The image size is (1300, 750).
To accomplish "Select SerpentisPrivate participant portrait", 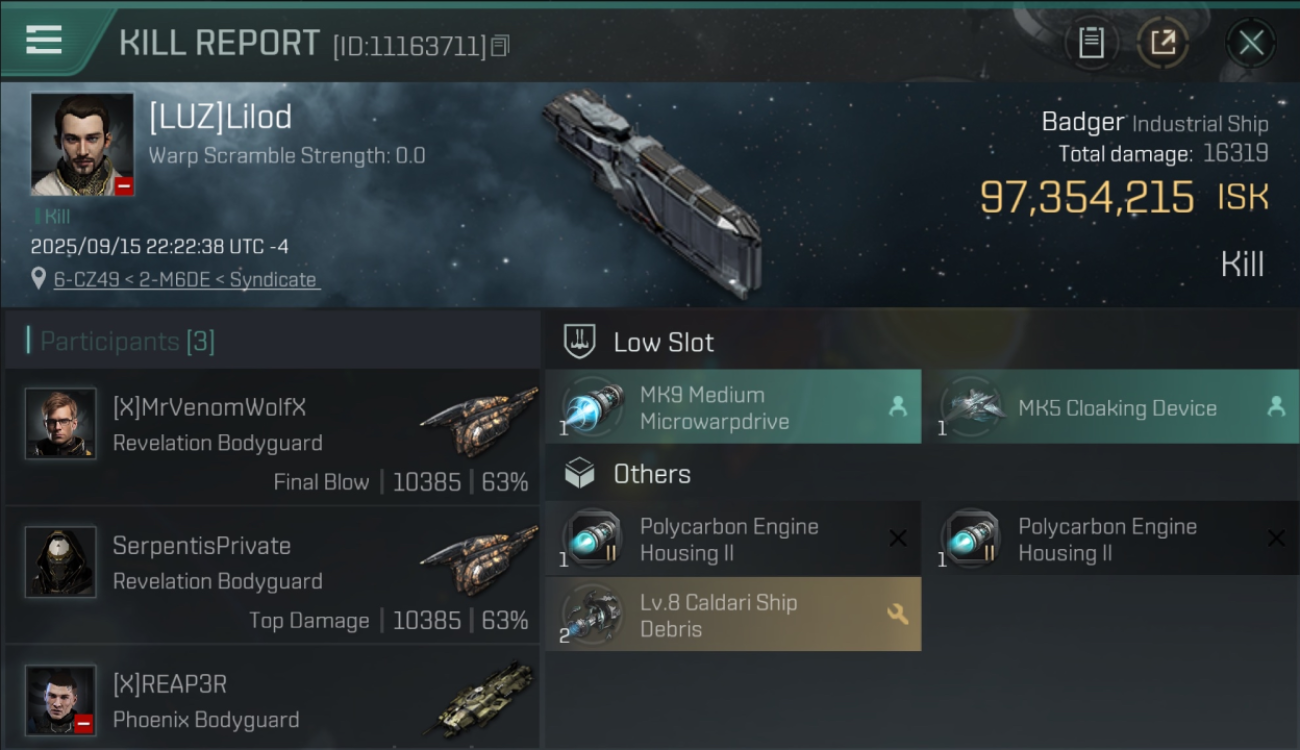I will 61,562.
